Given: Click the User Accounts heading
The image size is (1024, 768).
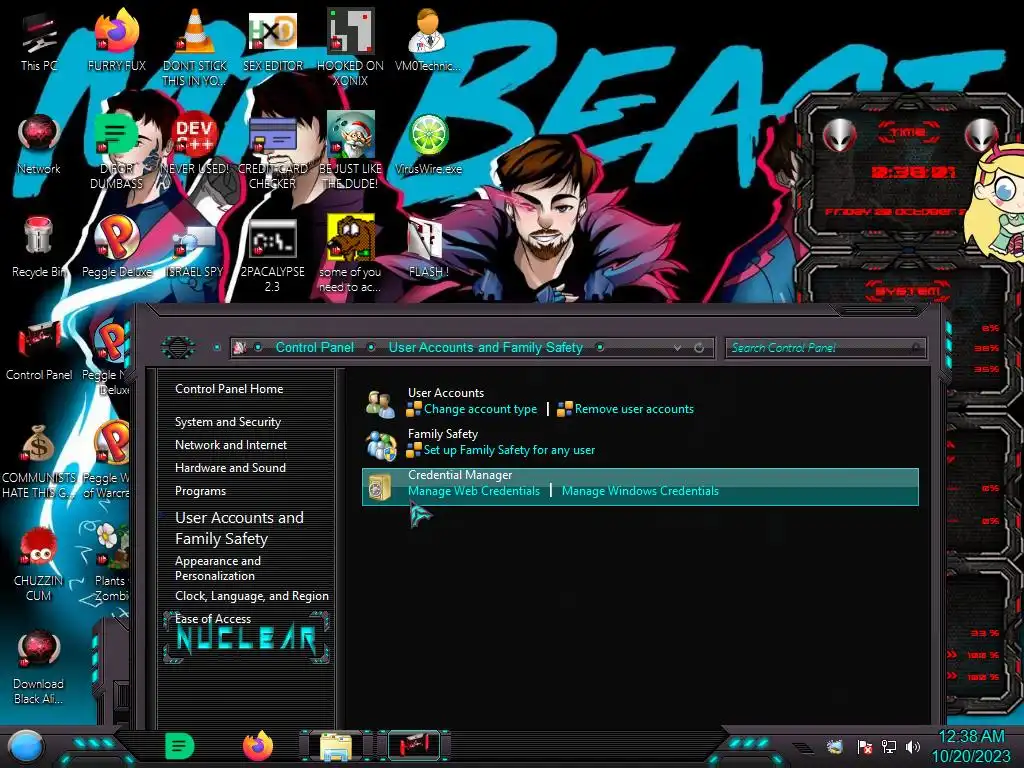Looking at the screenshot, I should 445,392.
